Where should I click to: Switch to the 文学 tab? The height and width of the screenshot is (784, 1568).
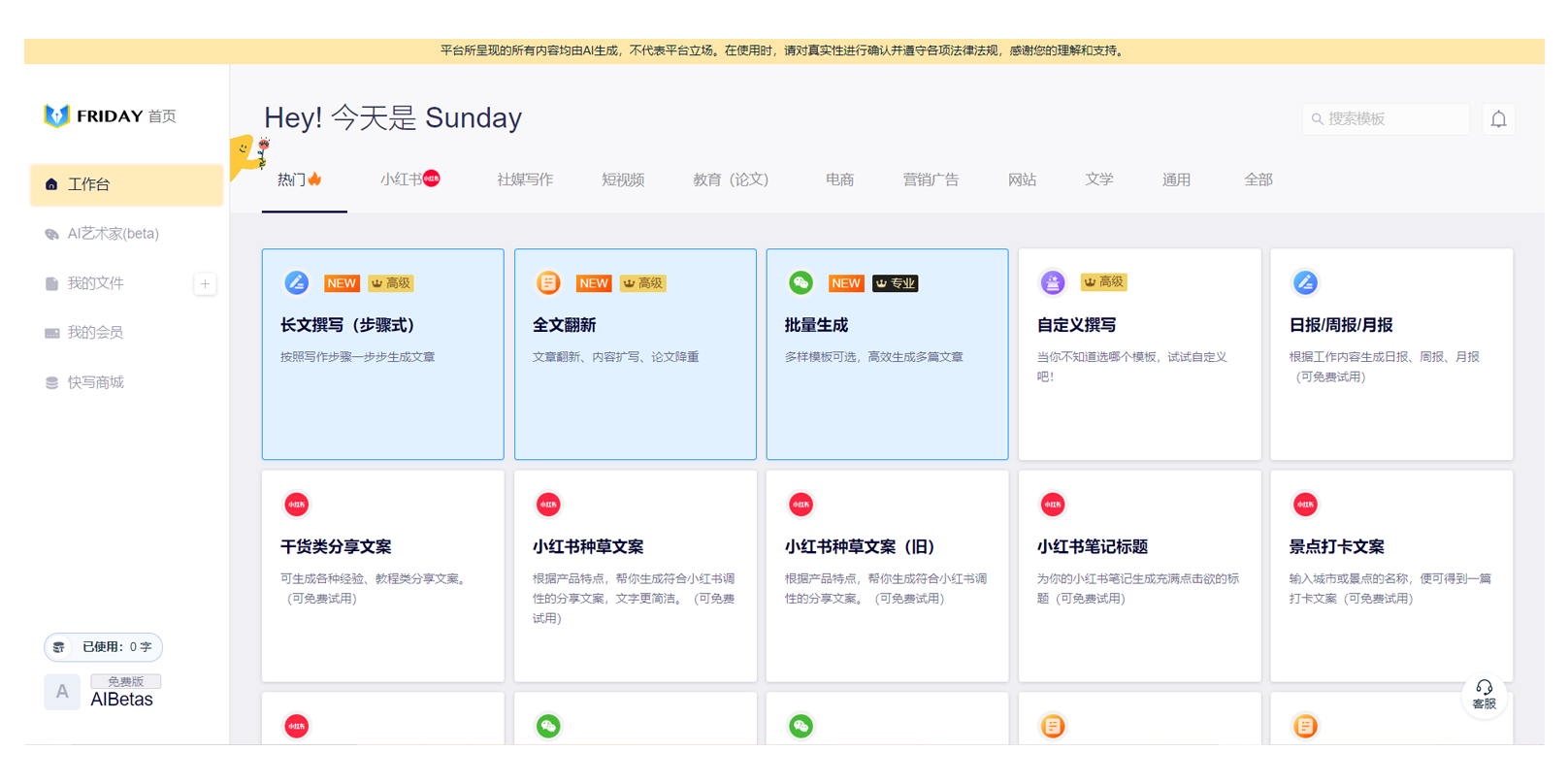1099,180
